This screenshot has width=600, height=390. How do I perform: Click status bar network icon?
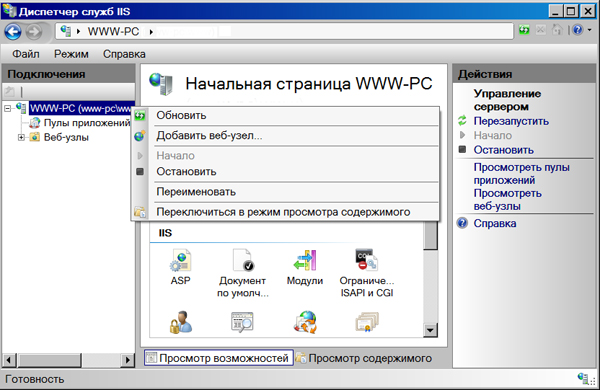[584, 378]
